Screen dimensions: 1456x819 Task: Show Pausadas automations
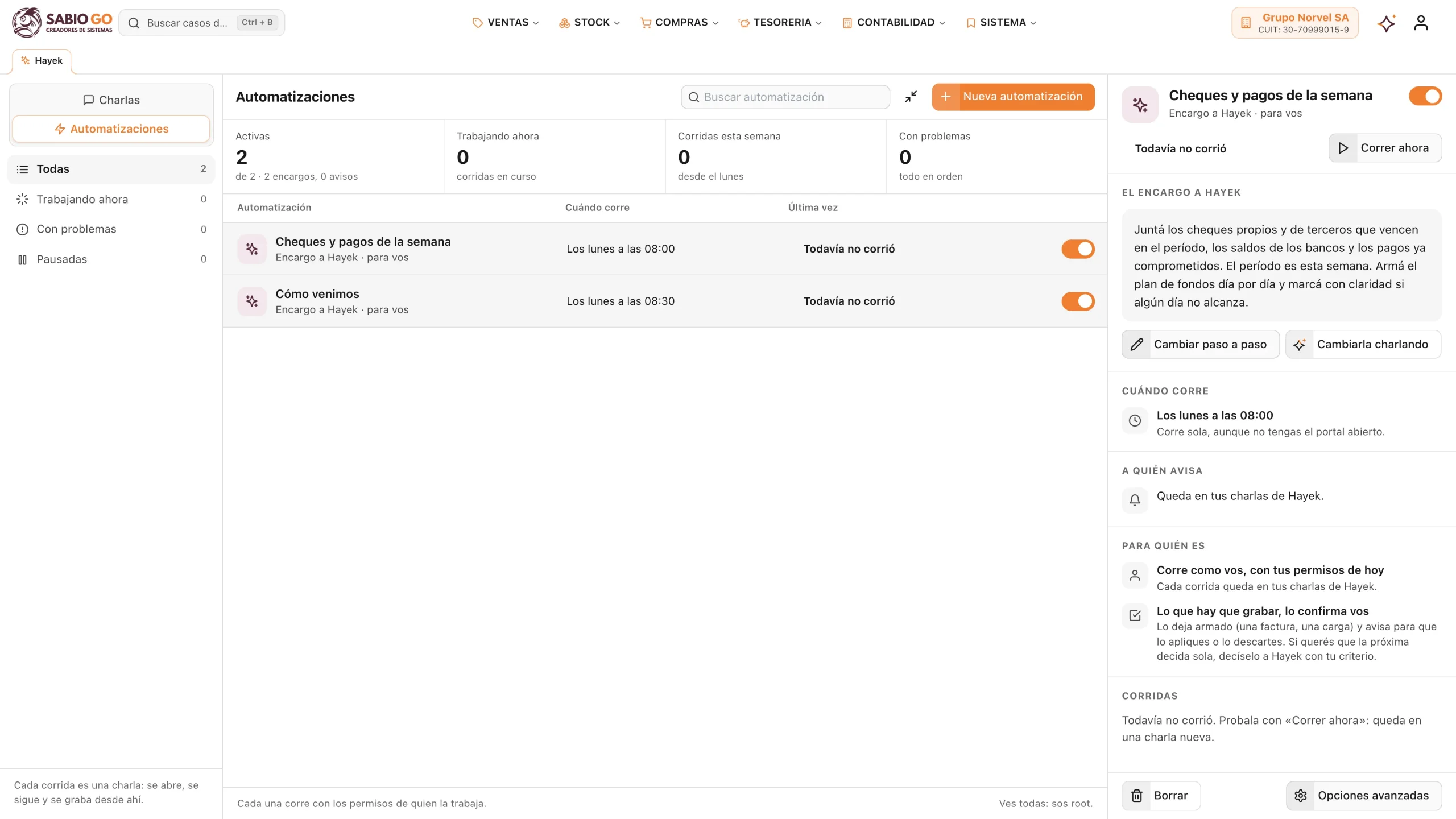click(111, 259)
